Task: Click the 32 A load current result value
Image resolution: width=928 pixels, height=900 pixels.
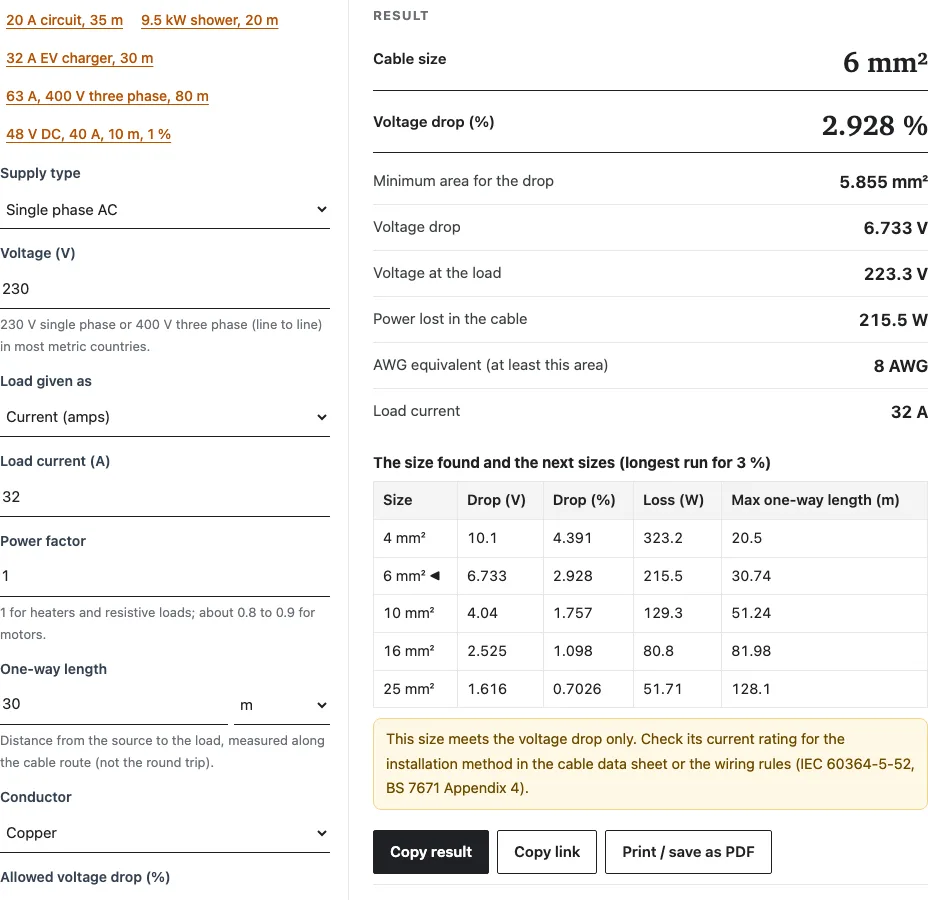Action: click(909, 412)
